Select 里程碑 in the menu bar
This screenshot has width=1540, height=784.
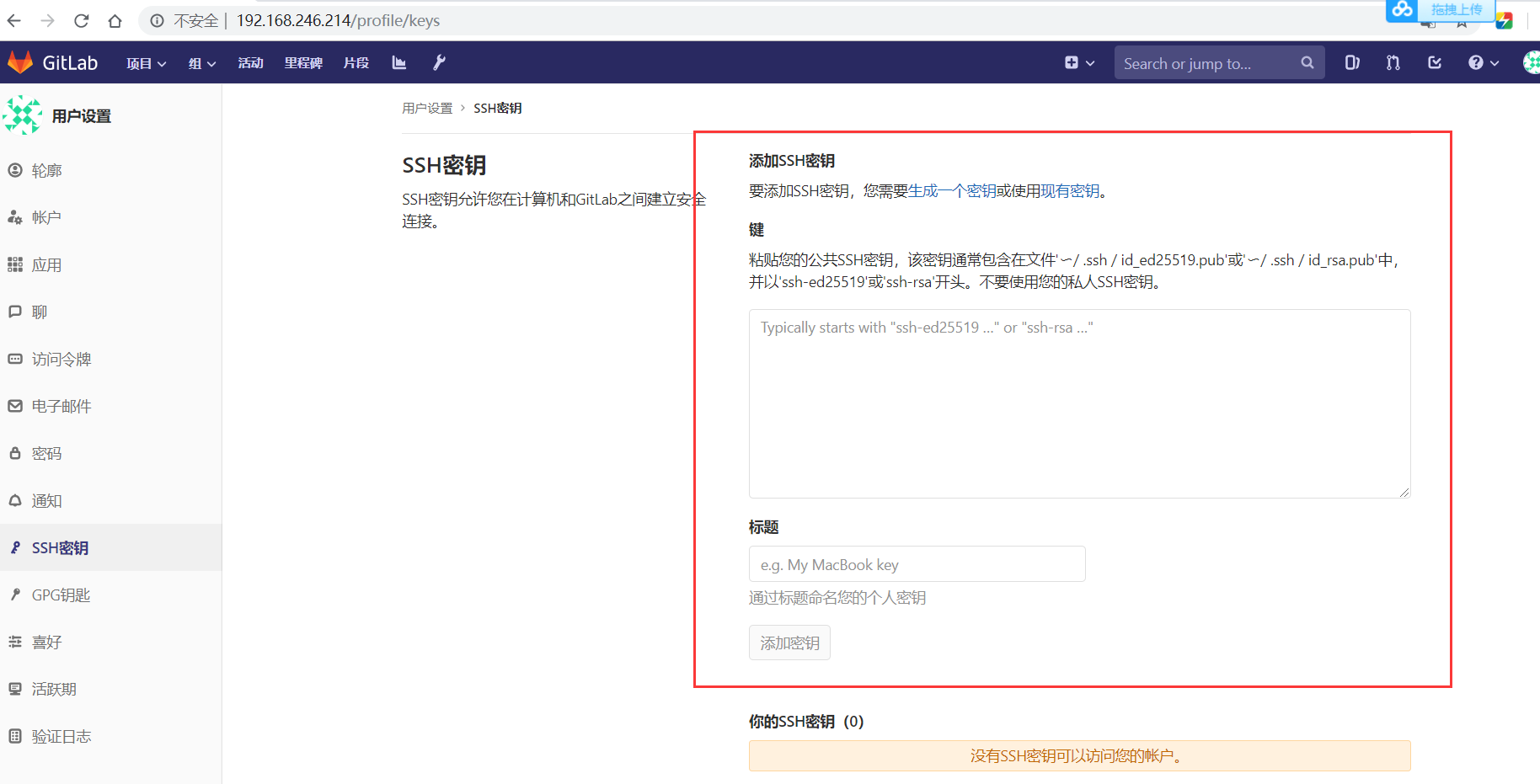click(x=303, y=63)
